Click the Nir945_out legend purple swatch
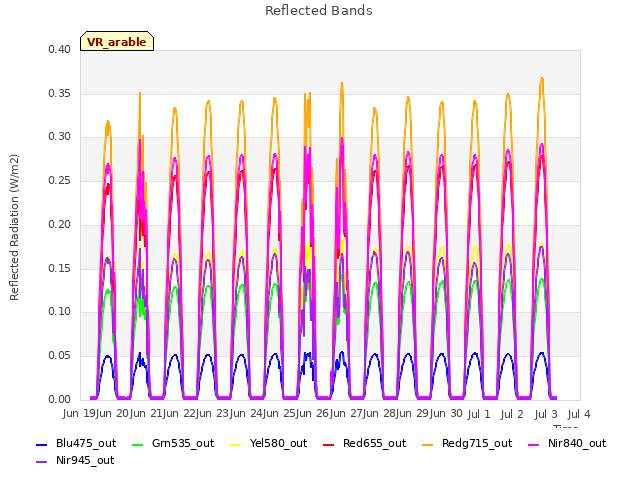Screen dimensions: 640x480 [x=42, y=462]
